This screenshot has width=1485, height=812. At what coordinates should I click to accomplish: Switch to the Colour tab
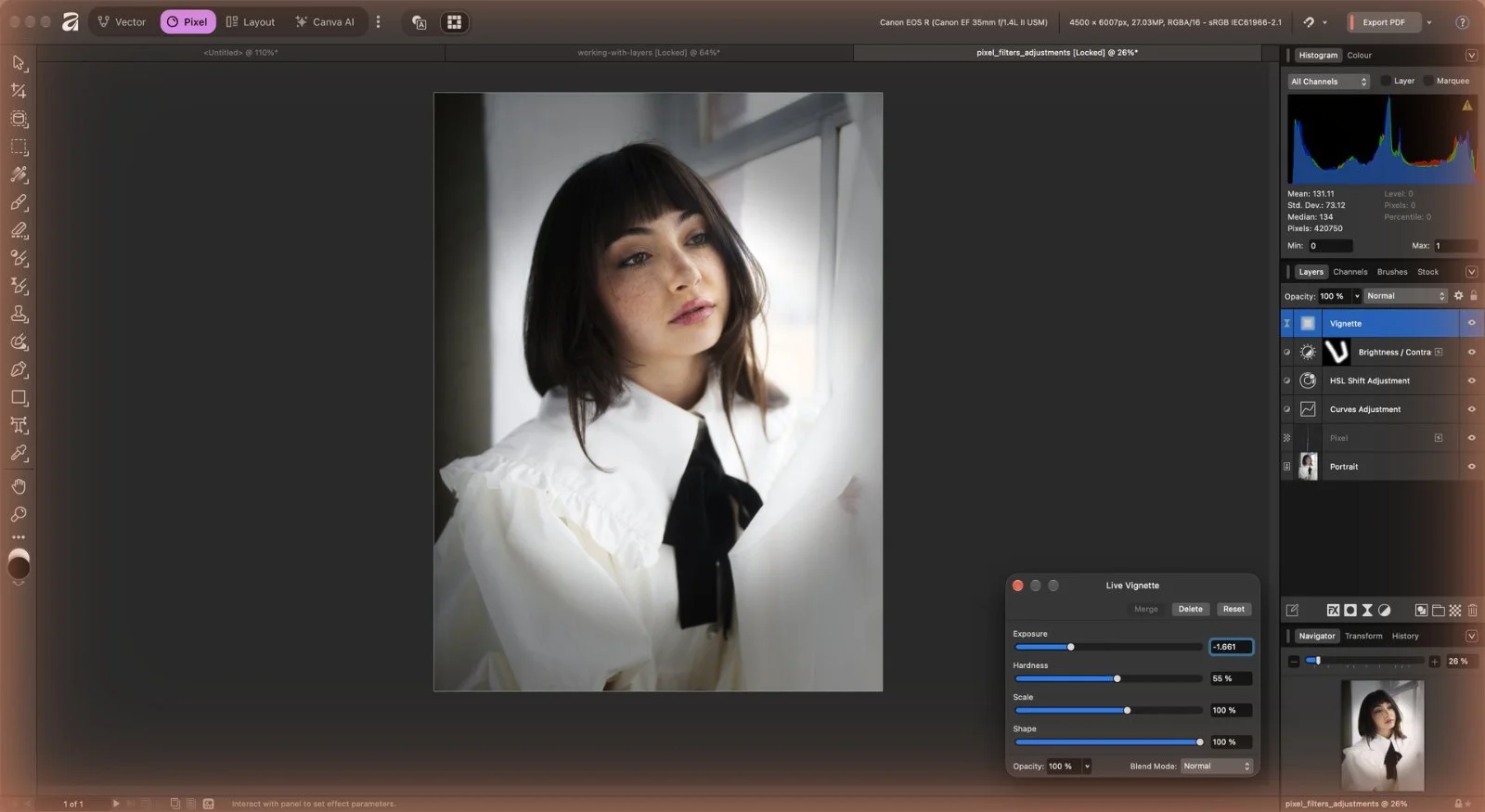tap(1359, 56)
